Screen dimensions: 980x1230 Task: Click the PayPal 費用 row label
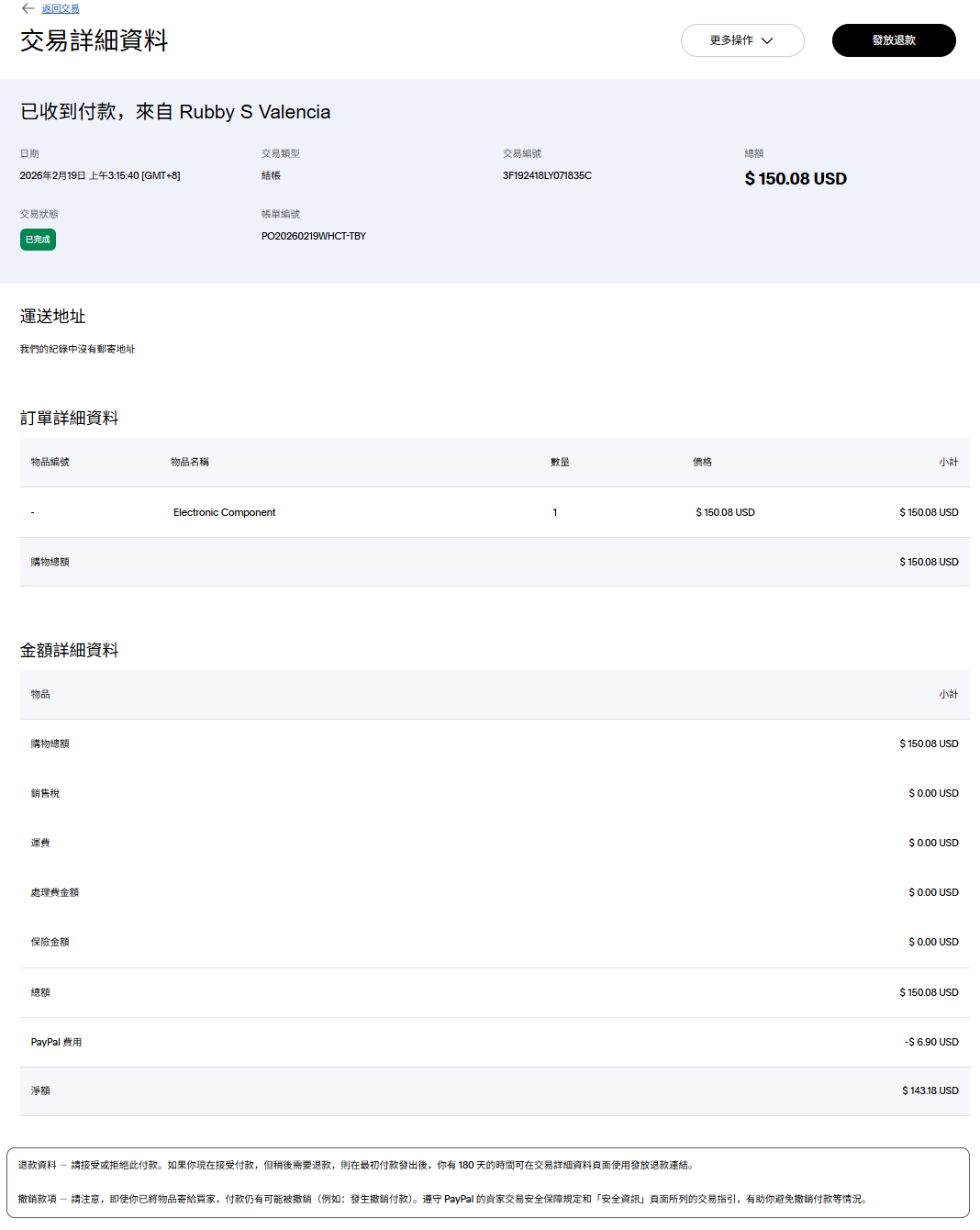(56, 1042)
